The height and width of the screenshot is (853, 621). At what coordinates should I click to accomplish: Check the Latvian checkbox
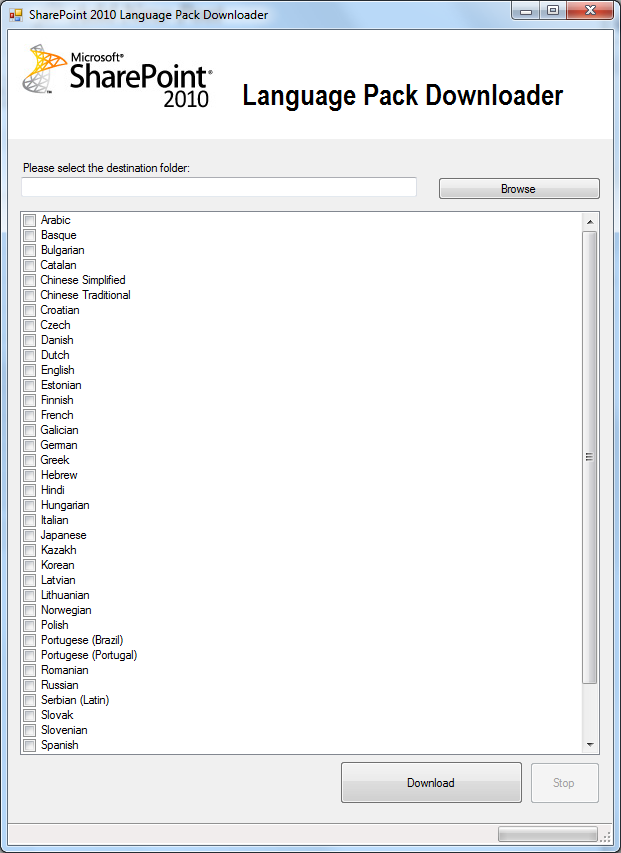pyautogui.click(x=30, y=580)
